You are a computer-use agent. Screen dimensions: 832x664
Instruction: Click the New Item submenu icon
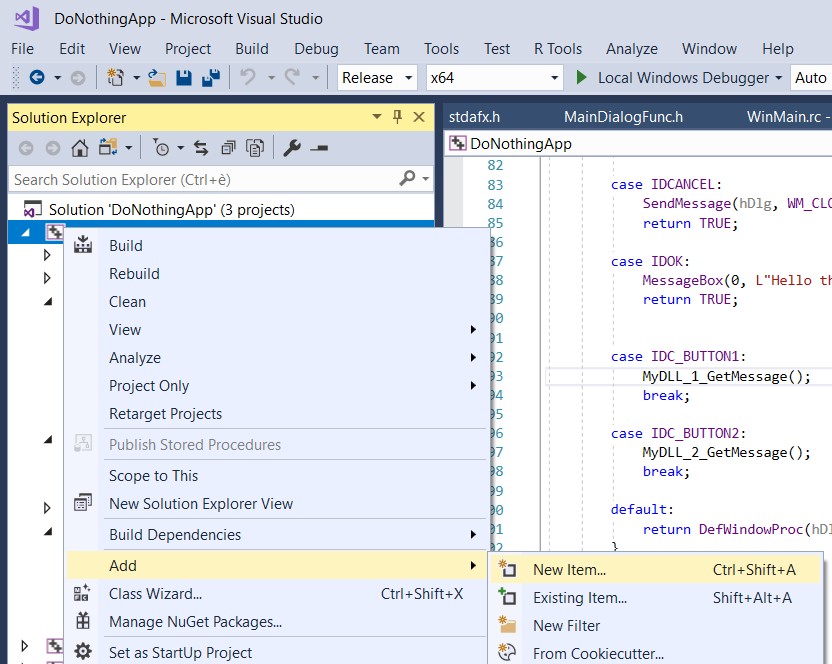(507, 569)
